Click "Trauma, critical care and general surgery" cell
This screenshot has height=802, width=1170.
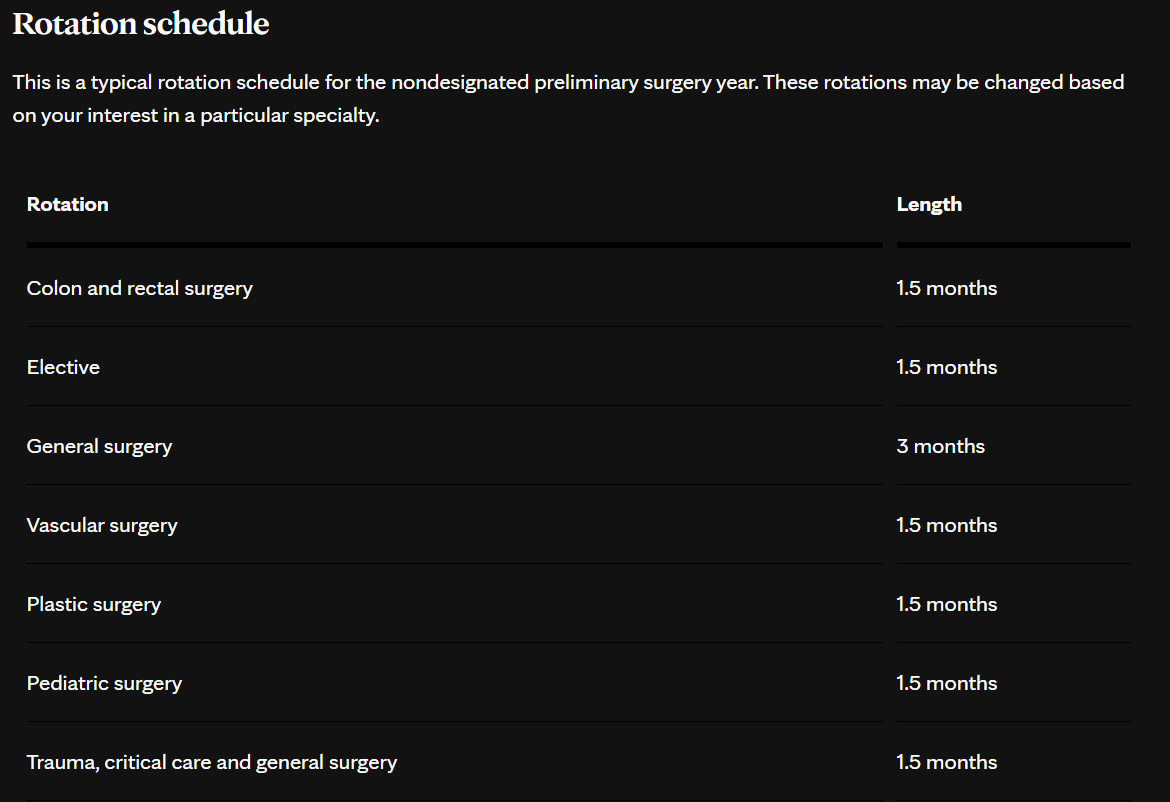[212, 763]
